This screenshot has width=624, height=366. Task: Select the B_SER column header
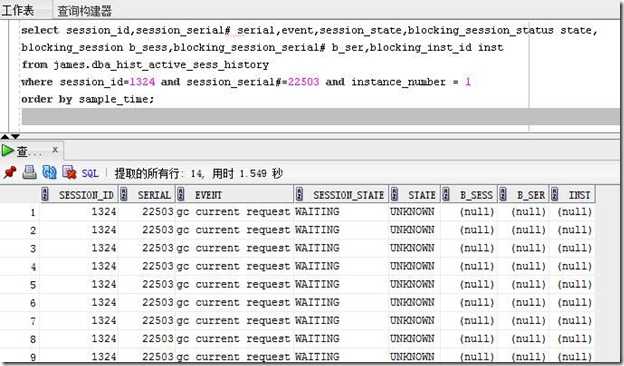coord(524,195)
